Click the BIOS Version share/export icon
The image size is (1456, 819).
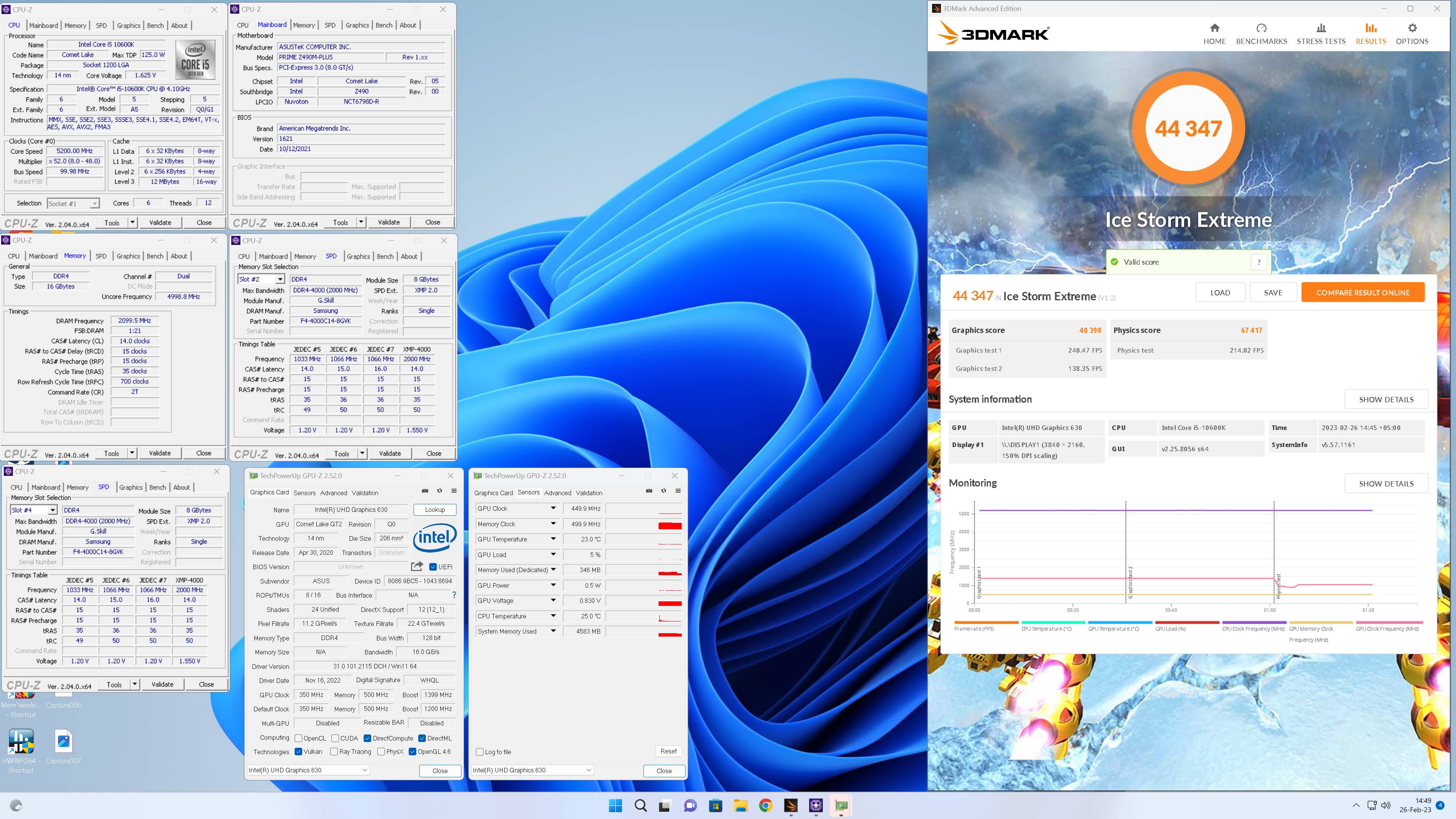(417, 566)
